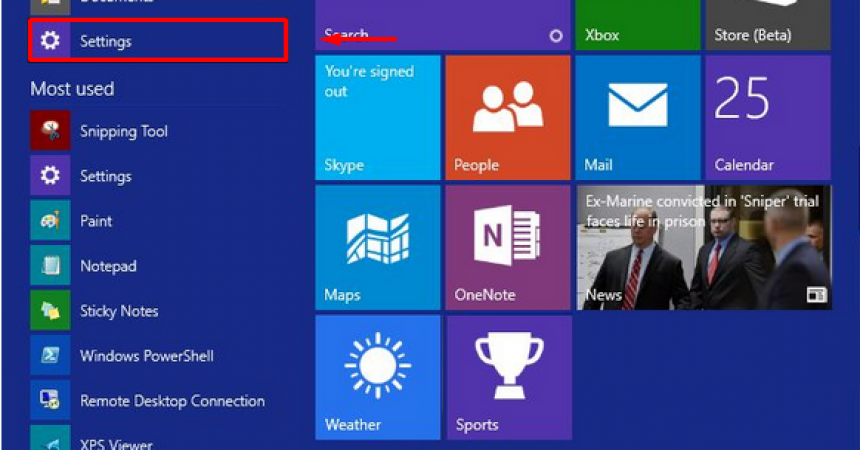Launch Notepad from the Most used list
The image size is (860, 450).
158,266
